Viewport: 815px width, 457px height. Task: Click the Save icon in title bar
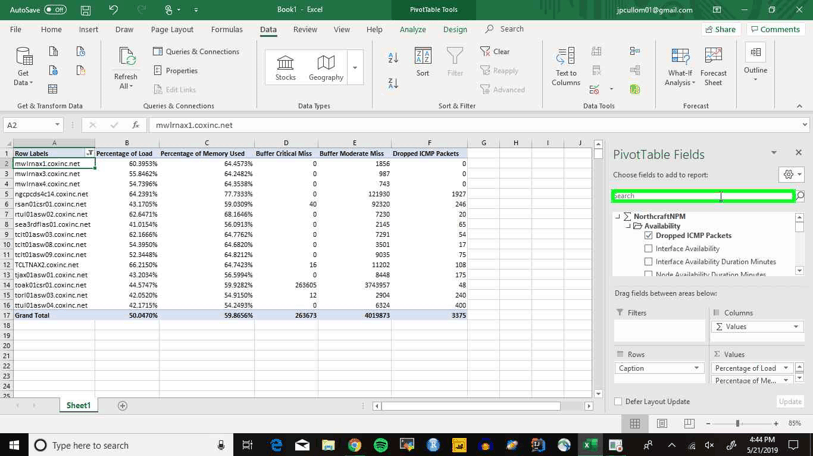pos(86,10)
